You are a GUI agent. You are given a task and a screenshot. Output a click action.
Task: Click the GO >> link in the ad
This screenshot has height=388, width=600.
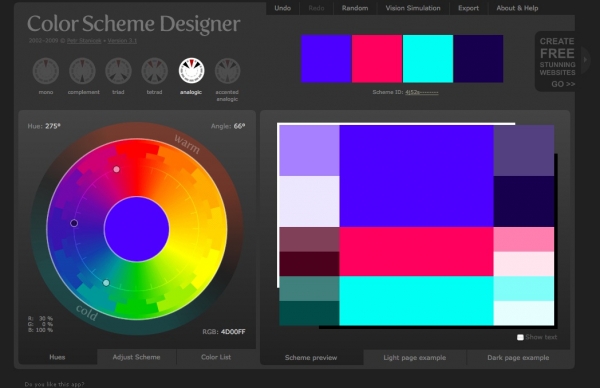563,84
